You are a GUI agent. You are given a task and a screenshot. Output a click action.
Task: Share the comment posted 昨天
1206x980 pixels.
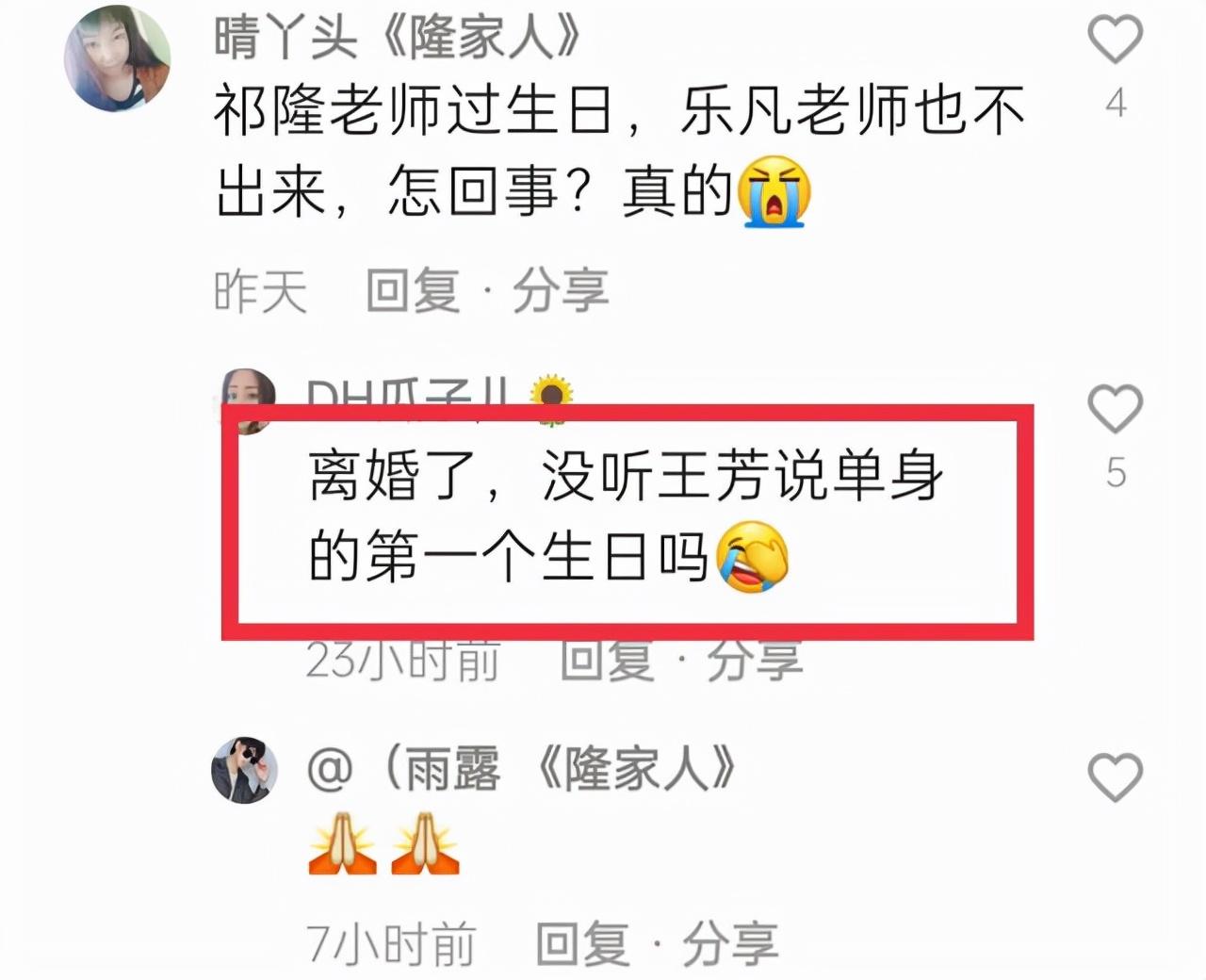click(x=561, y=290)
